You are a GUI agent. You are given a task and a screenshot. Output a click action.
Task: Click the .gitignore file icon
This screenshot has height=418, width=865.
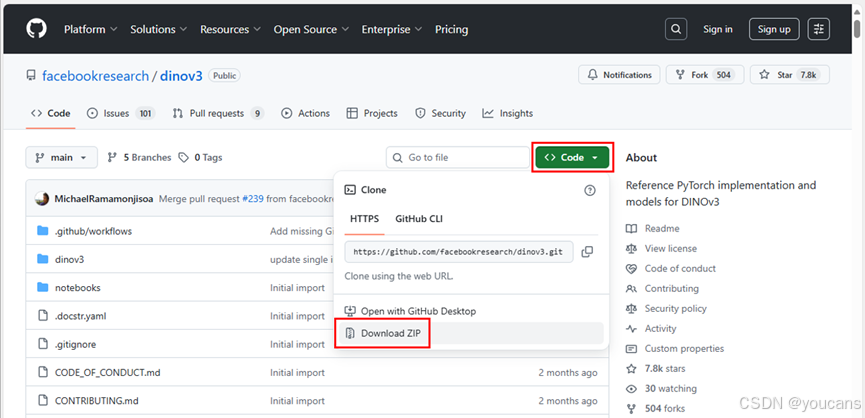(43, 344)
